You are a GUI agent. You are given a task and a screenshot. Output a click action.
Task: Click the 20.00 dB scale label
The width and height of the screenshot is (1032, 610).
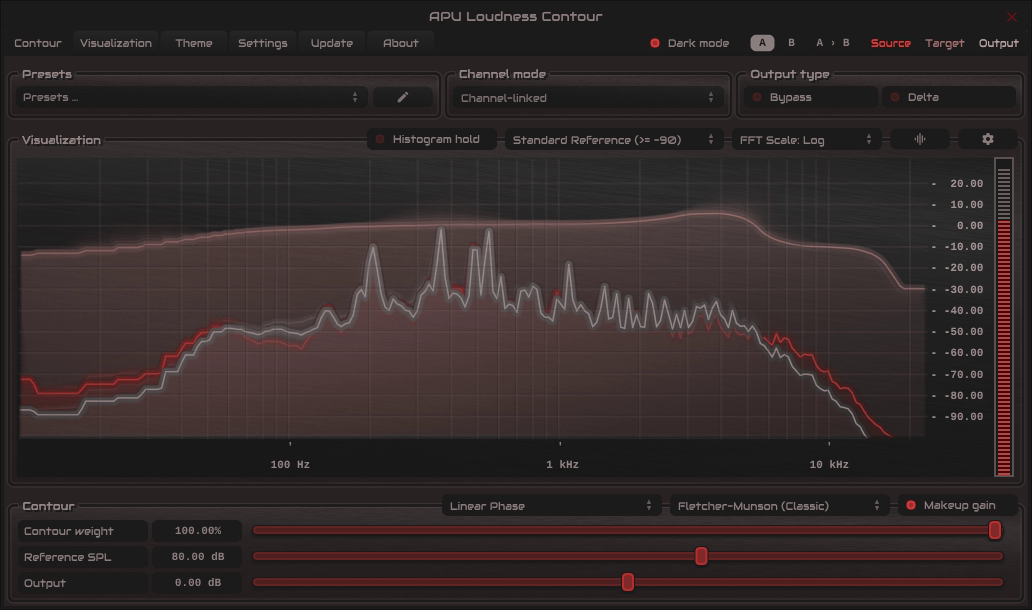(x=966, y=184)
